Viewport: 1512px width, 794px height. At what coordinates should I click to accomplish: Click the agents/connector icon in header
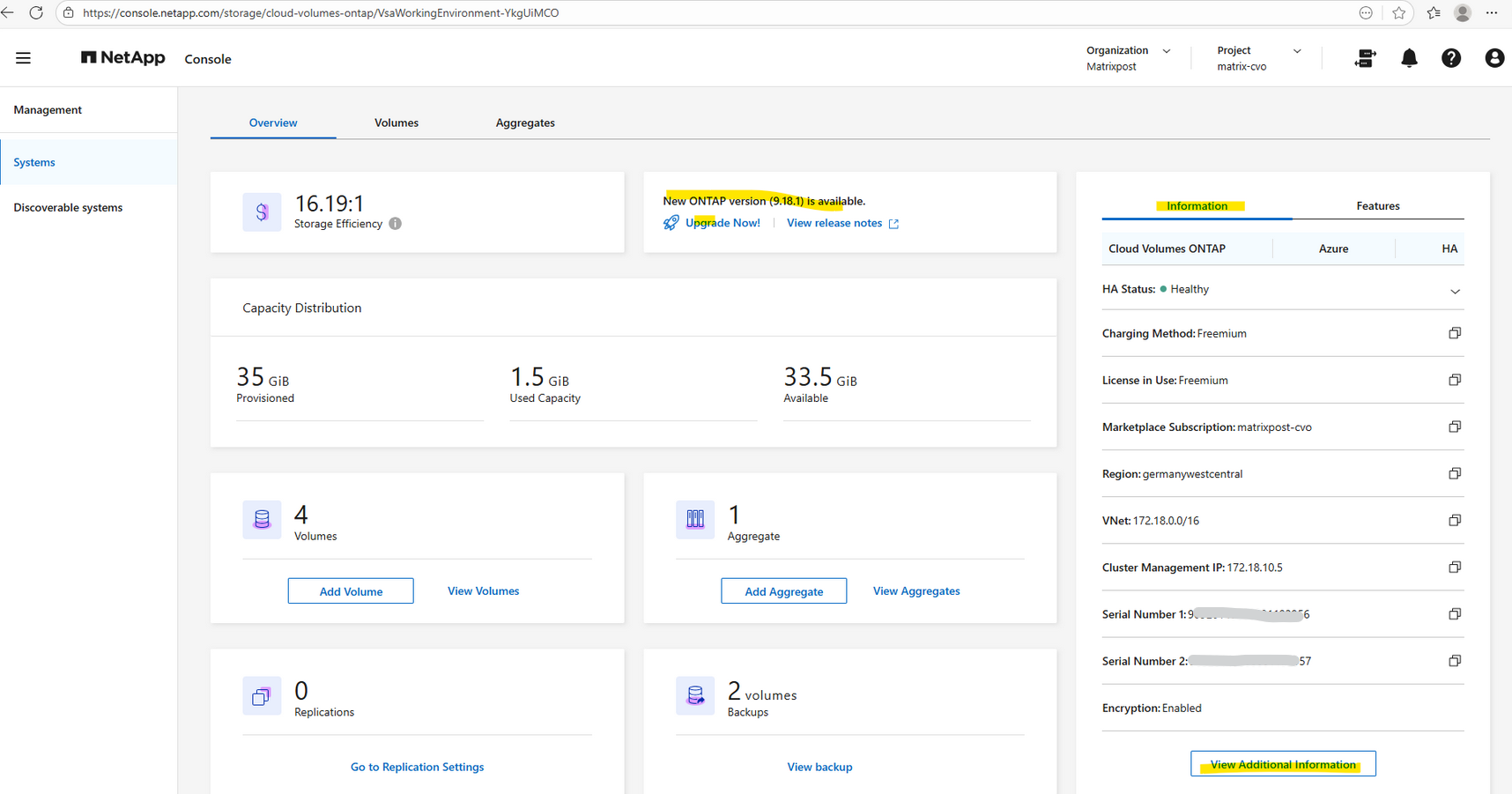point(1365,58)
